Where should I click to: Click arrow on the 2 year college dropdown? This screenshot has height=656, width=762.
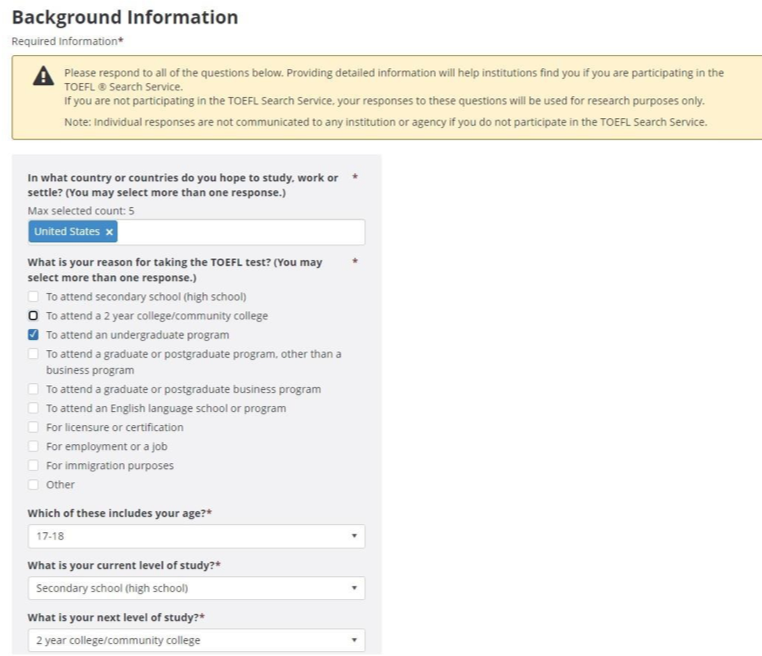[354, 640]
